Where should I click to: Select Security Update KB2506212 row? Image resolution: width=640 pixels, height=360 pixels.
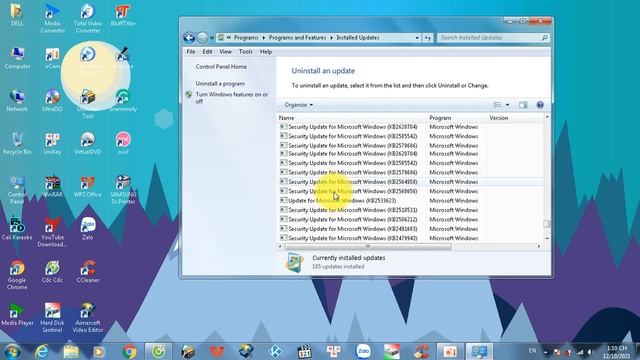click(410, 220)
